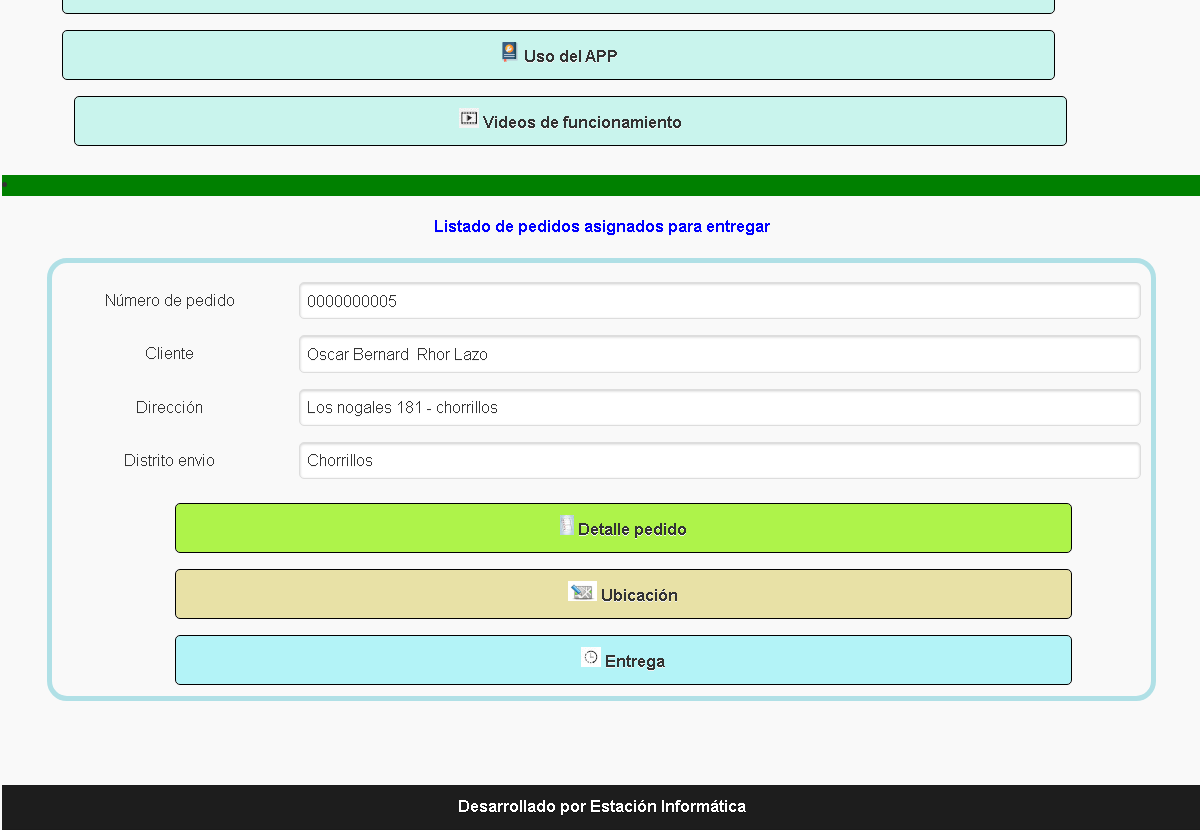Click the Número de pedido field
1200x830 pixels.
(x=719, y=301)
